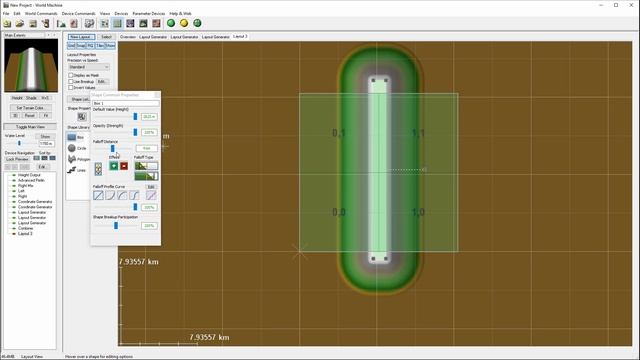Open the Device Commands menu
Viewport: 640px width, 360px height.
78,13
